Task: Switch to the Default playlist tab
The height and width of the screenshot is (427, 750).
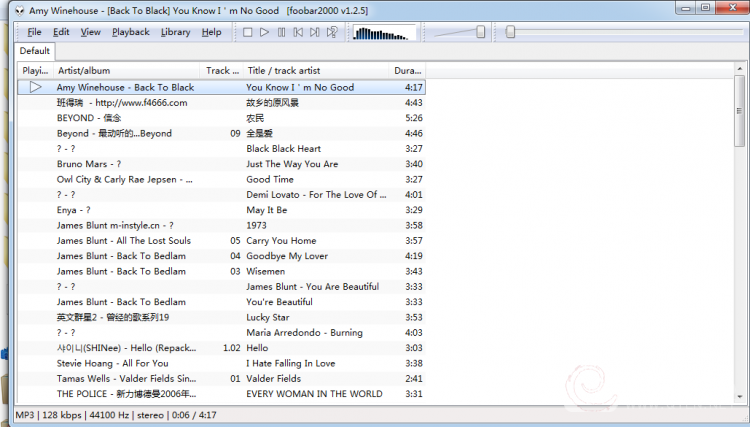Action: [x=35, y=51]
